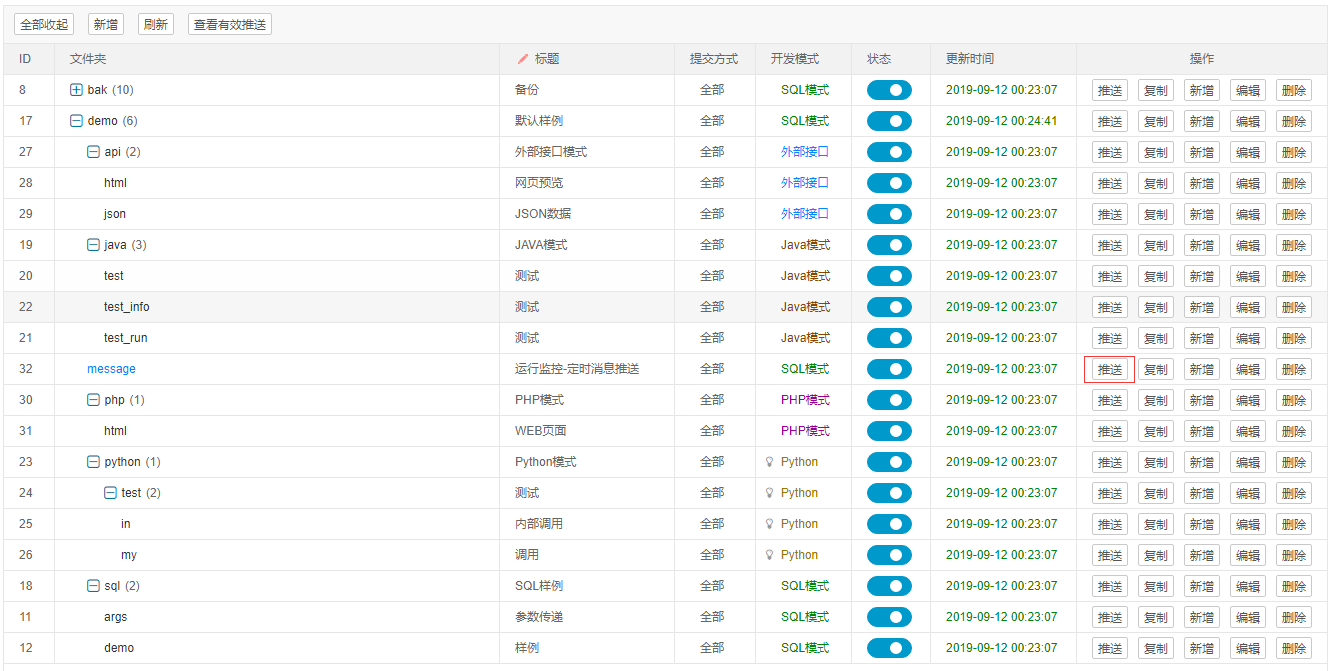Collapse the api folder
The height and width of the screenshot is (671, 1329).
coord(93,152)
